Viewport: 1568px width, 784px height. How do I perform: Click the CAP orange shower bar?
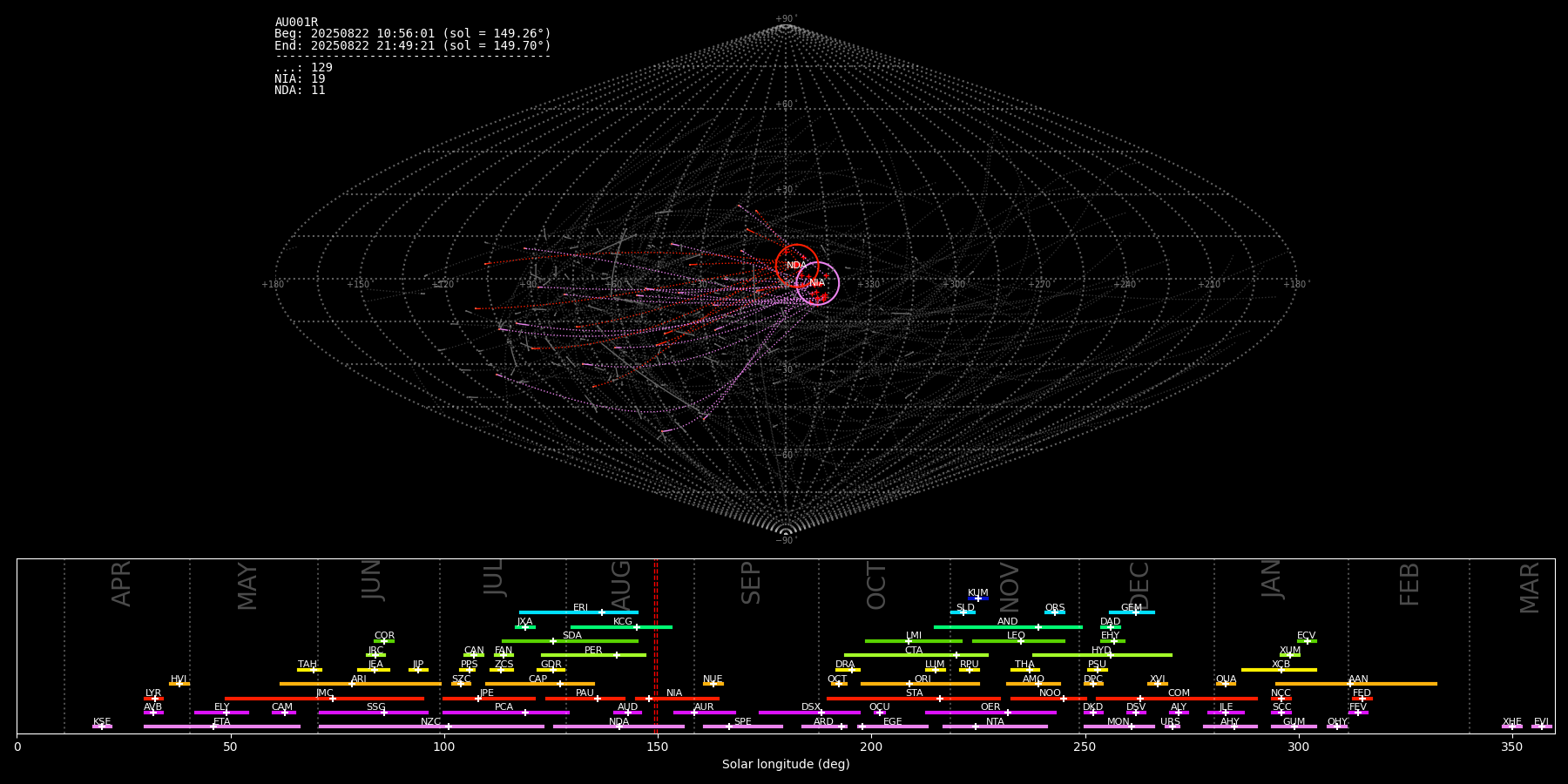pos(540,684)
